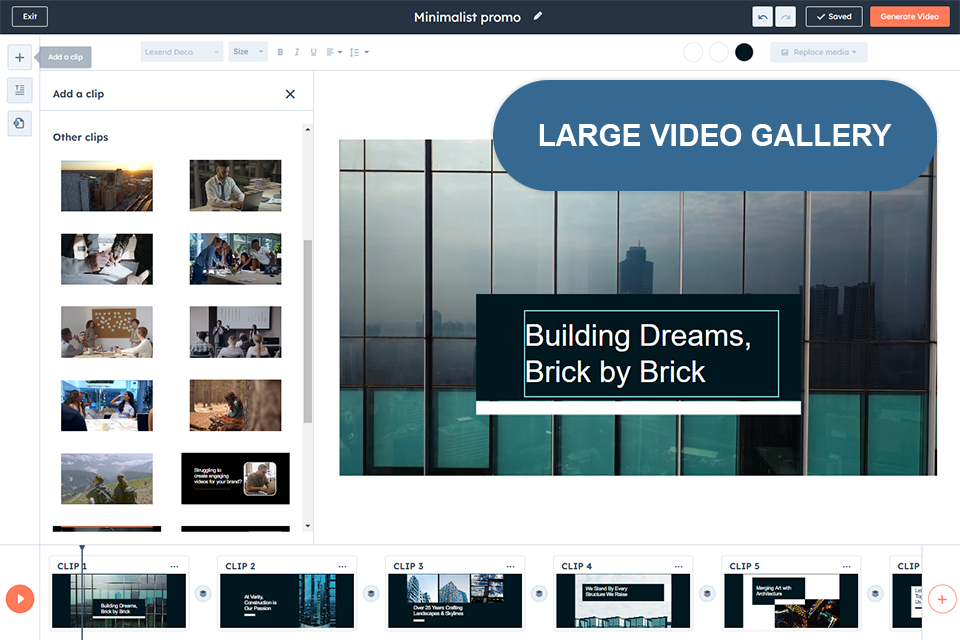Image resolution: width=960 pixels, height=640 pixels.
Task: Select the CLIP 1 timeline thumbnail
Action: pos(119,601)
